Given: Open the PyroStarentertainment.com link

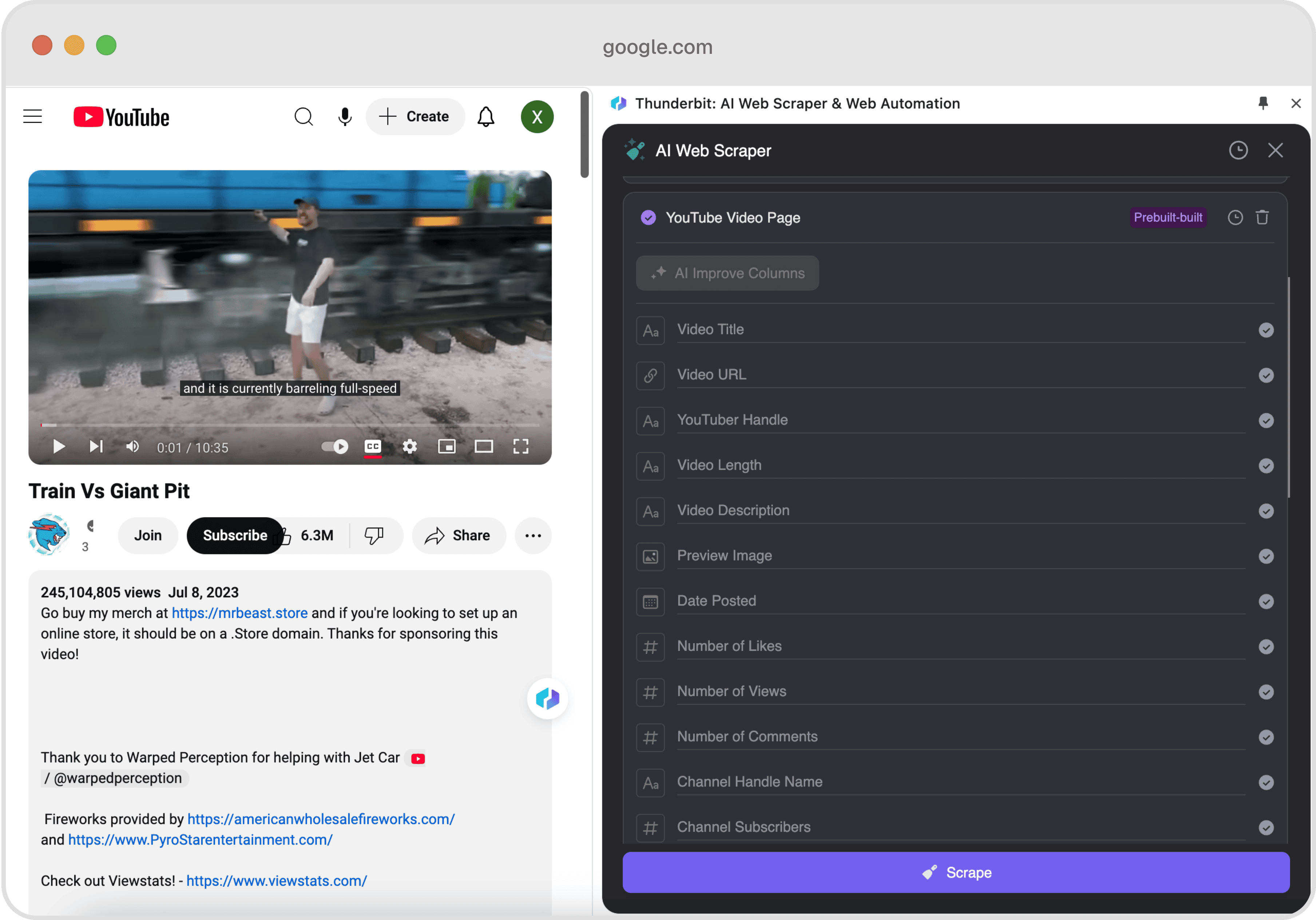Looking at the screenshot, I should [200, 840].
